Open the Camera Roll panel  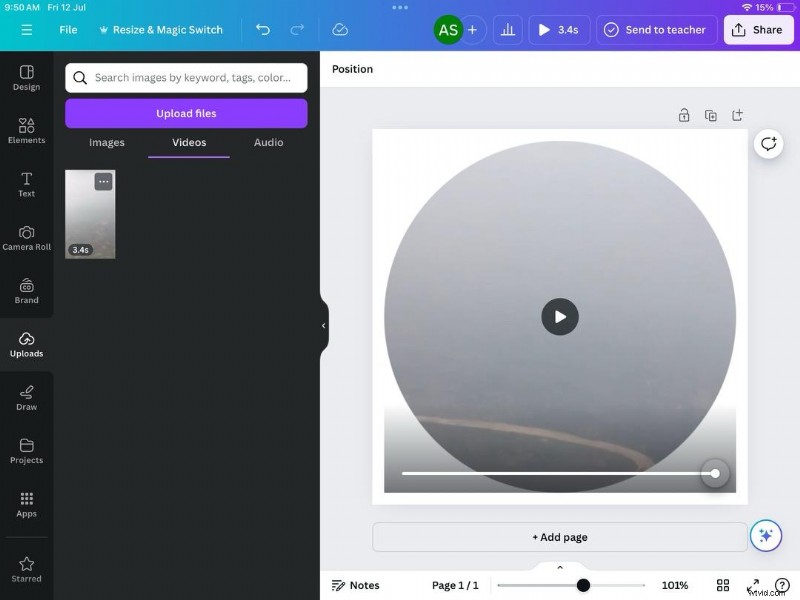tap(26, 237)
